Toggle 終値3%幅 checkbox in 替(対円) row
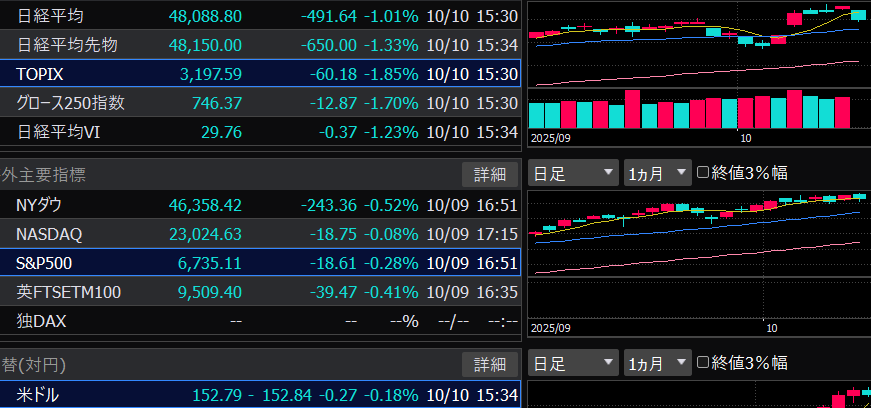Image resolution: width=871 pixels, height=408 pixels. click(703, 361)
